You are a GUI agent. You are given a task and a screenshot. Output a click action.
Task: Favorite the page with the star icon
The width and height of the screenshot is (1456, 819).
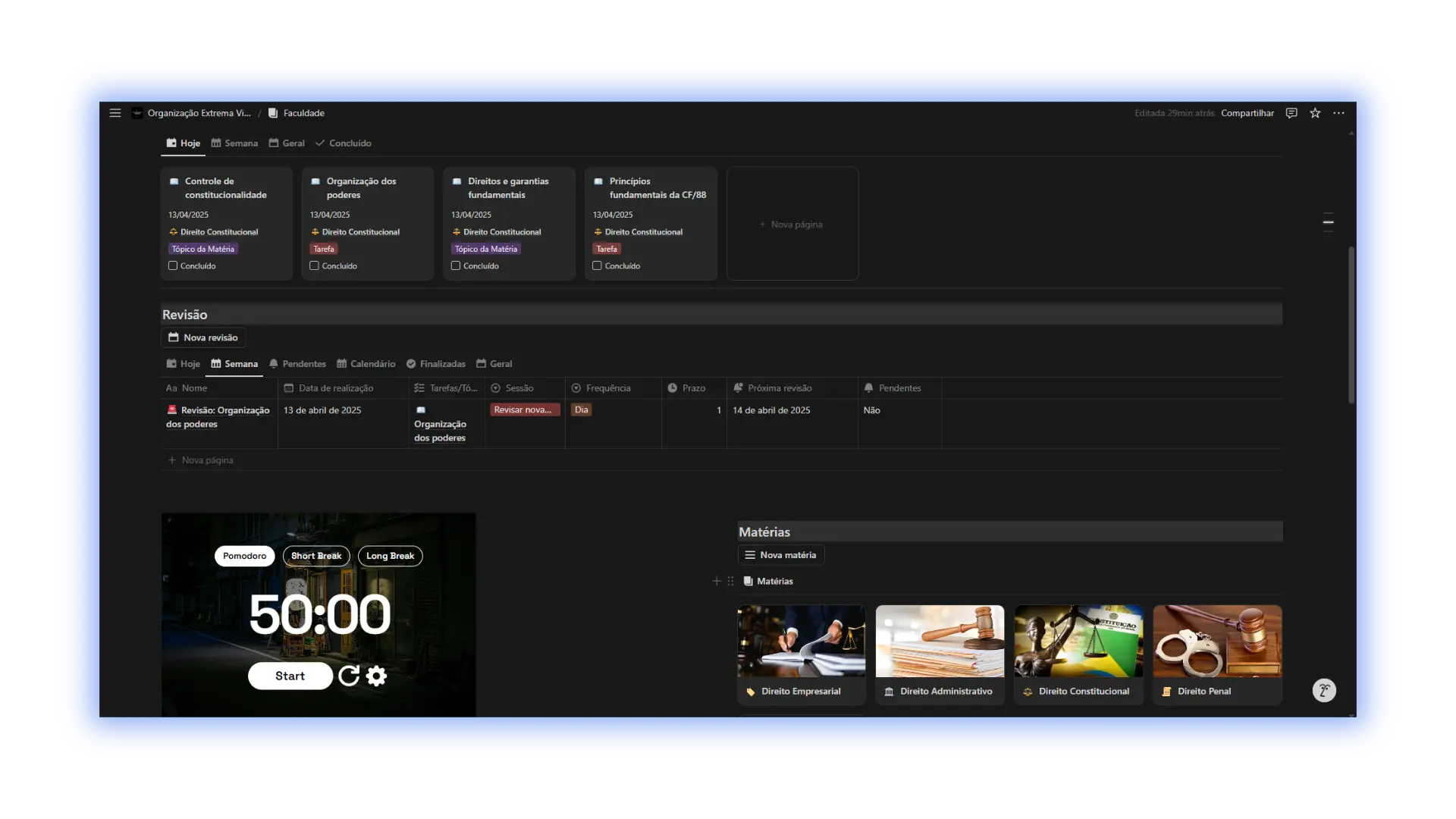click(1315, 113)
